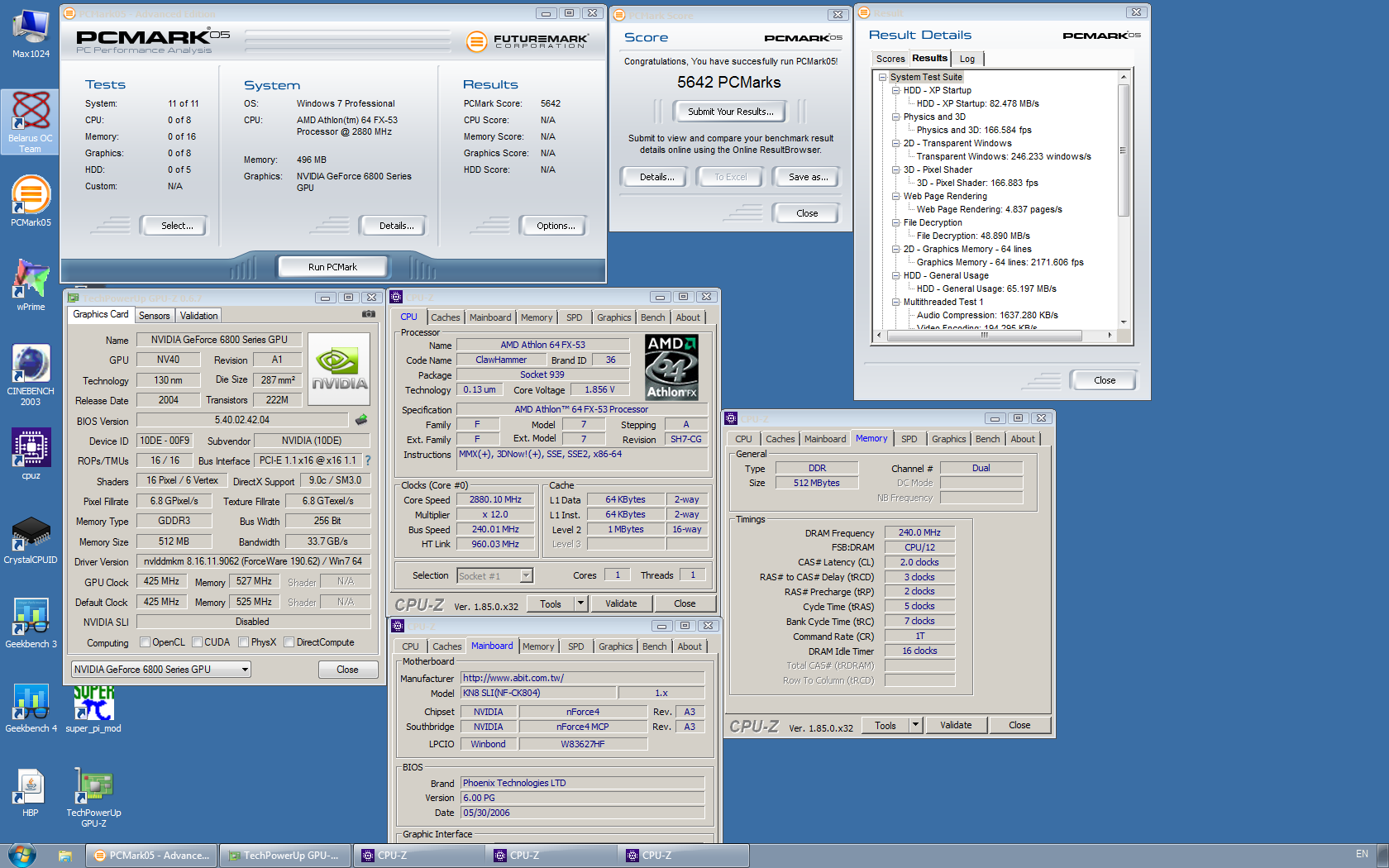Open Windows Explorer from taskbar
The height and width of the screenshot is (868, 1389).
[65, 856]
